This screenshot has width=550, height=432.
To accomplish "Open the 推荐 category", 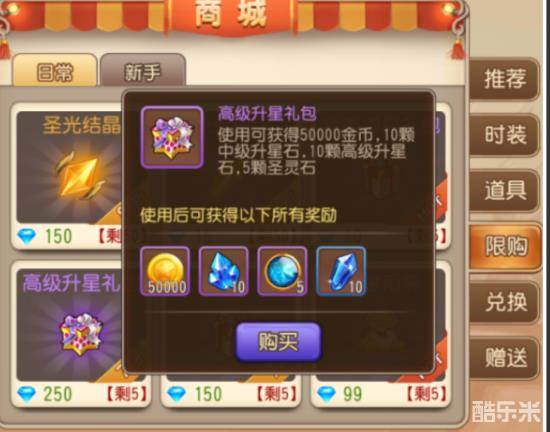I will pos(505,79).
